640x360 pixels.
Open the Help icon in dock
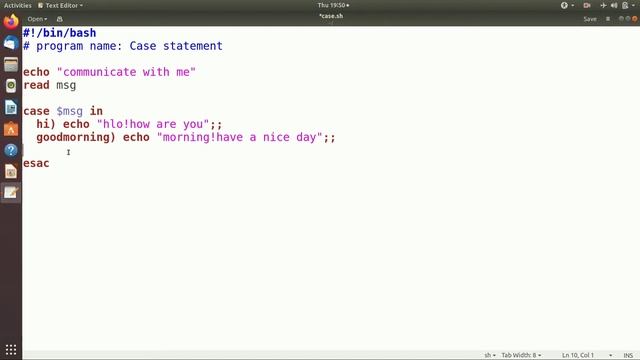click(x=11, y=150)
